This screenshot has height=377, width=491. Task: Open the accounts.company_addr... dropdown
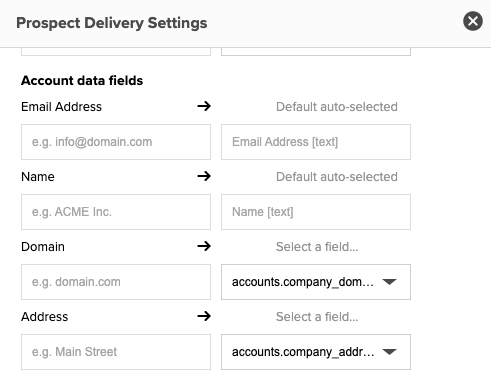coord(316,352)
